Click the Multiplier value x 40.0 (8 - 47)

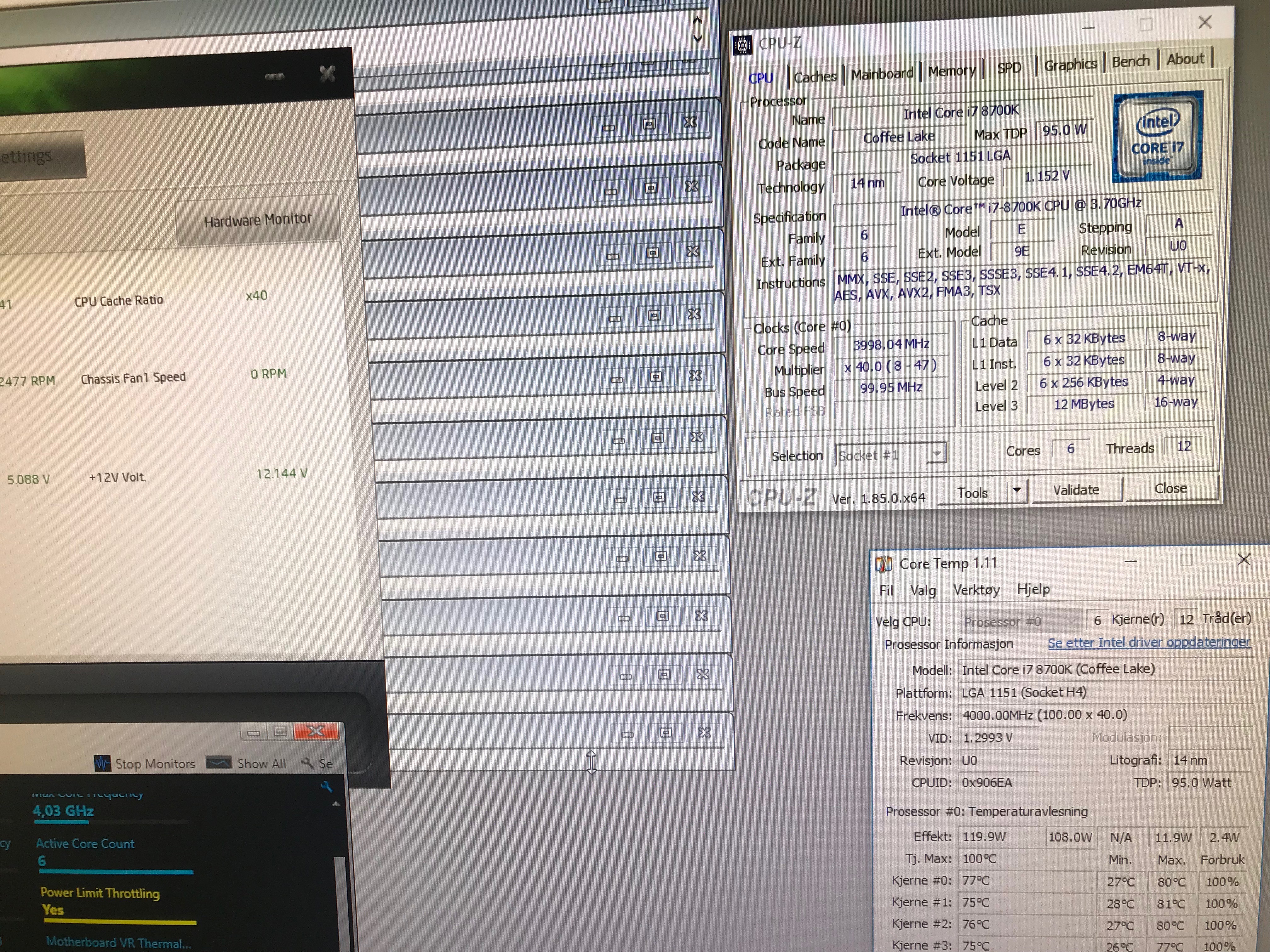tap(890, 366)
